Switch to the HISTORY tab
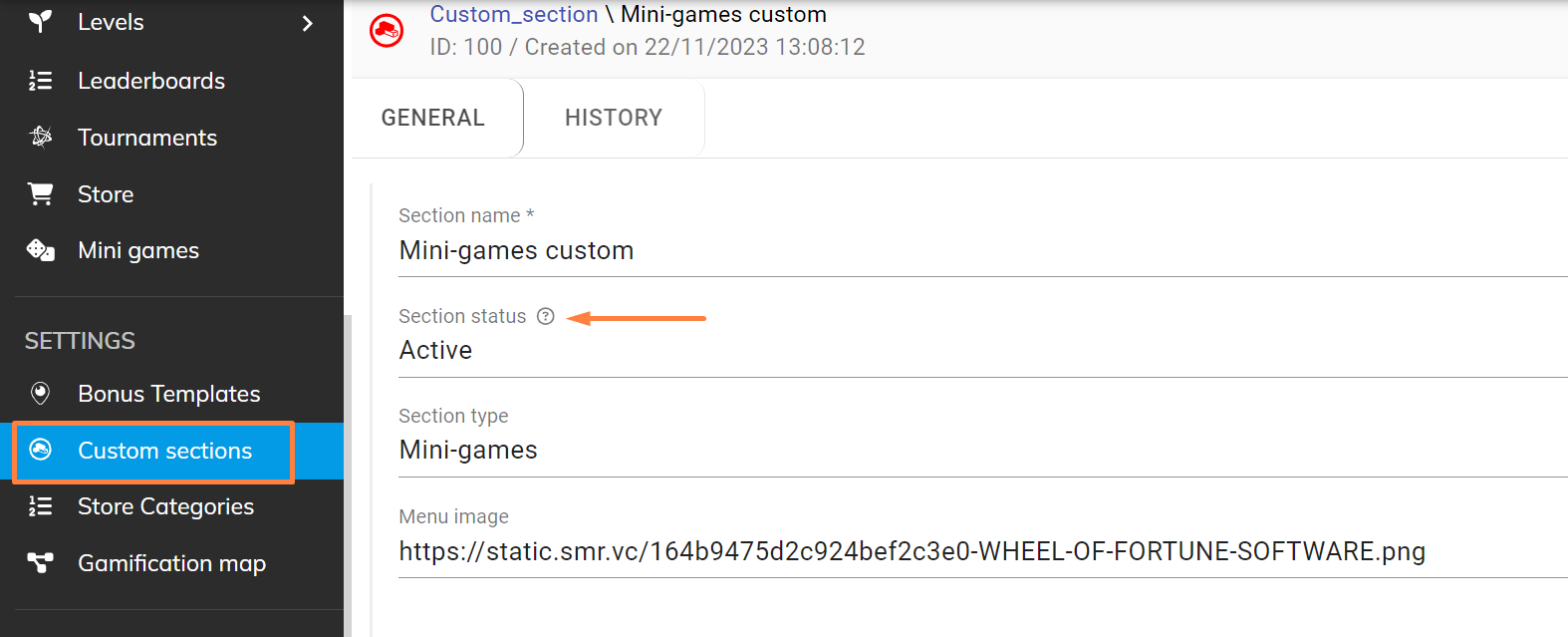The image size is (1568, 637). tap(614, 118)
